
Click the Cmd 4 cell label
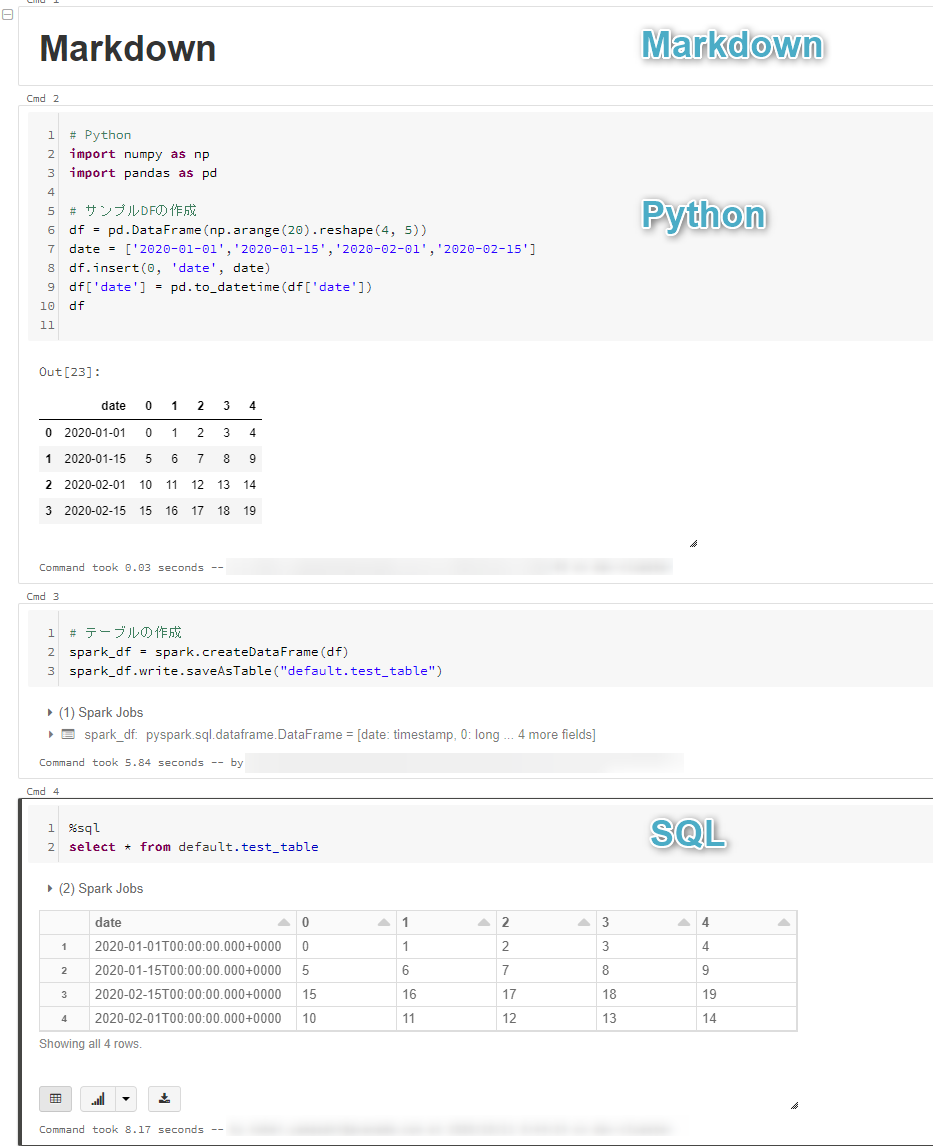click(x=43, y=792)
